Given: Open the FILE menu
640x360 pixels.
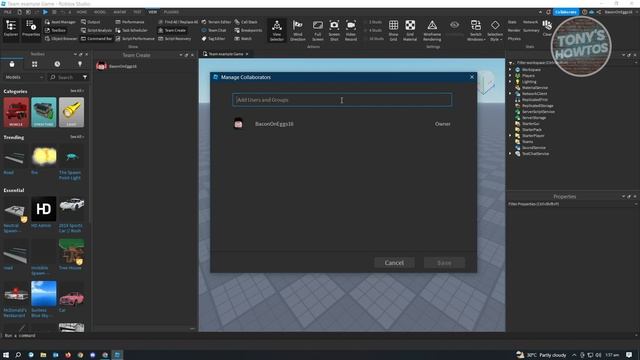Looking at the screenshot, I should [8, 12].
